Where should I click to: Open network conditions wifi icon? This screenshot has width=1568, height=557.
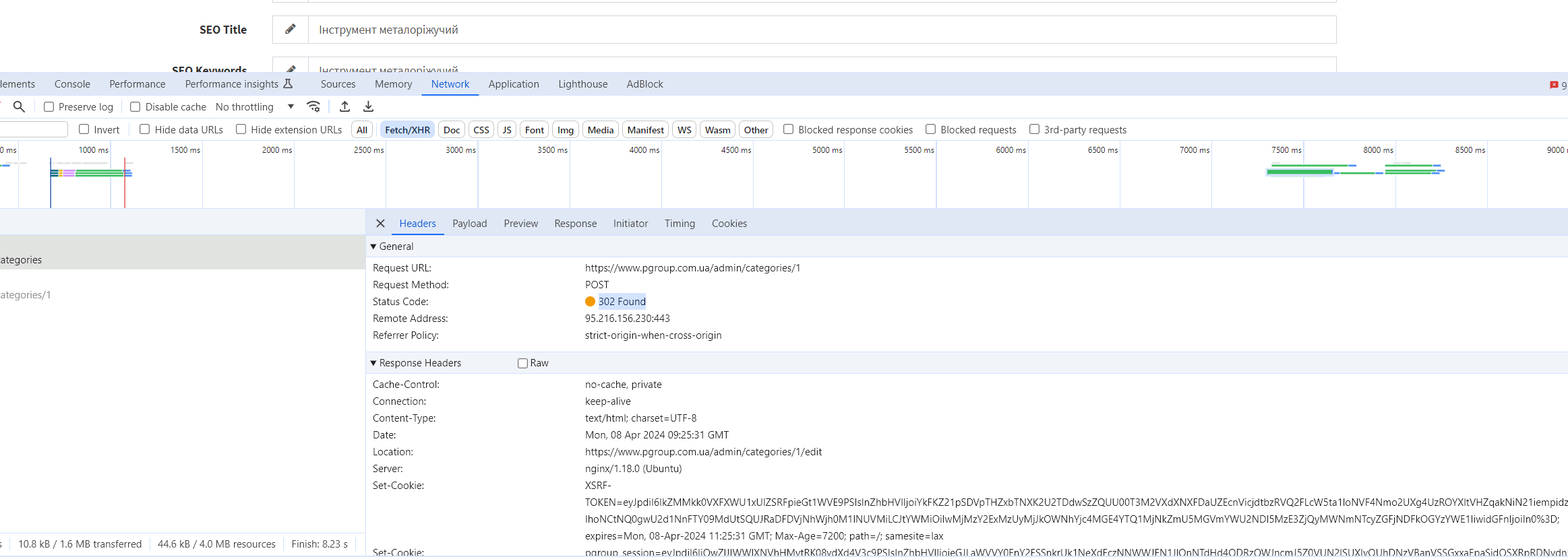313,106
